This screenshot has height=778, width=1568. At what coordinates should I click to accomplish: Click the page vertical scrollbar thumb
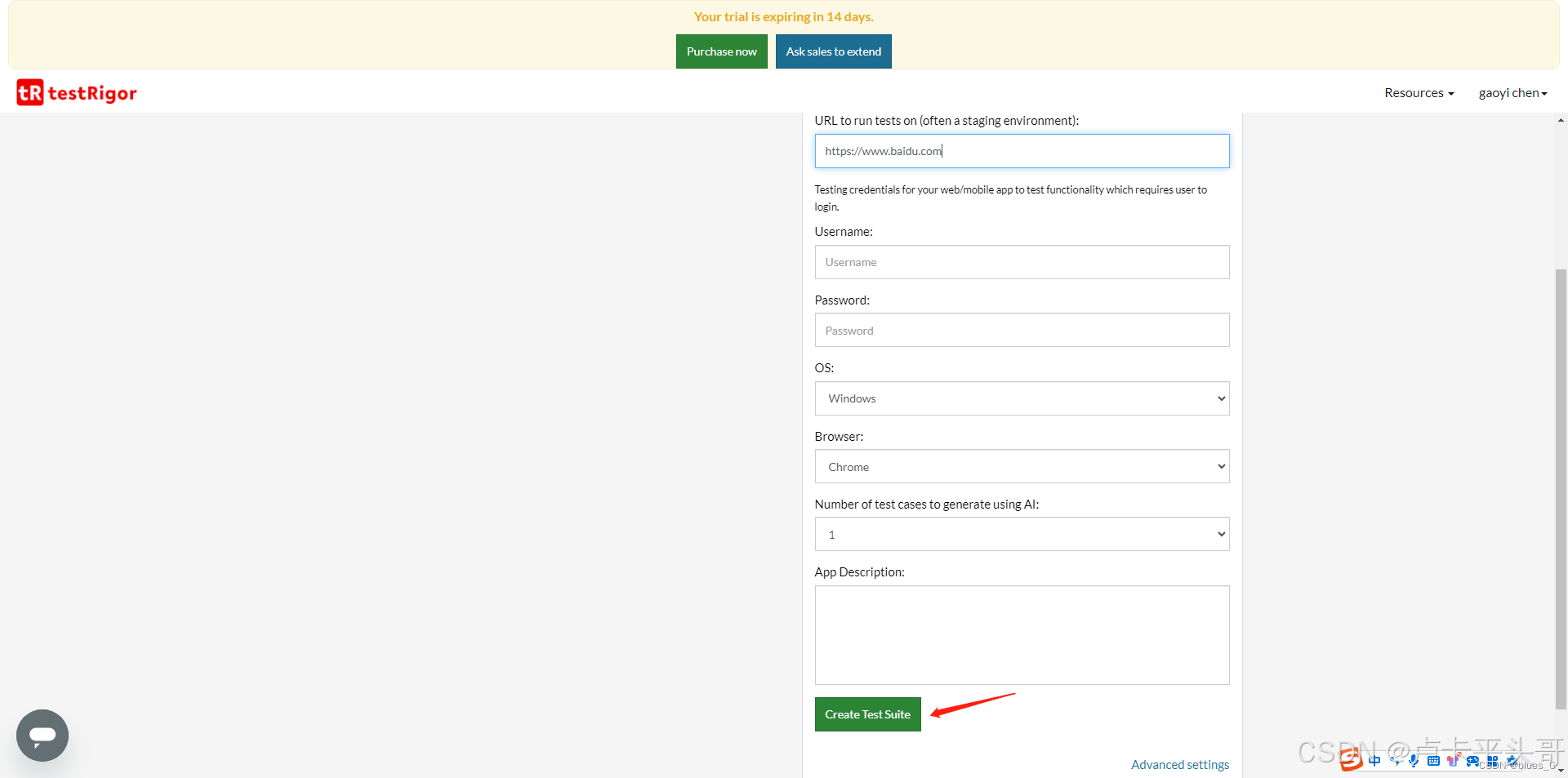pyautogui.click(x=1561, y=490)
